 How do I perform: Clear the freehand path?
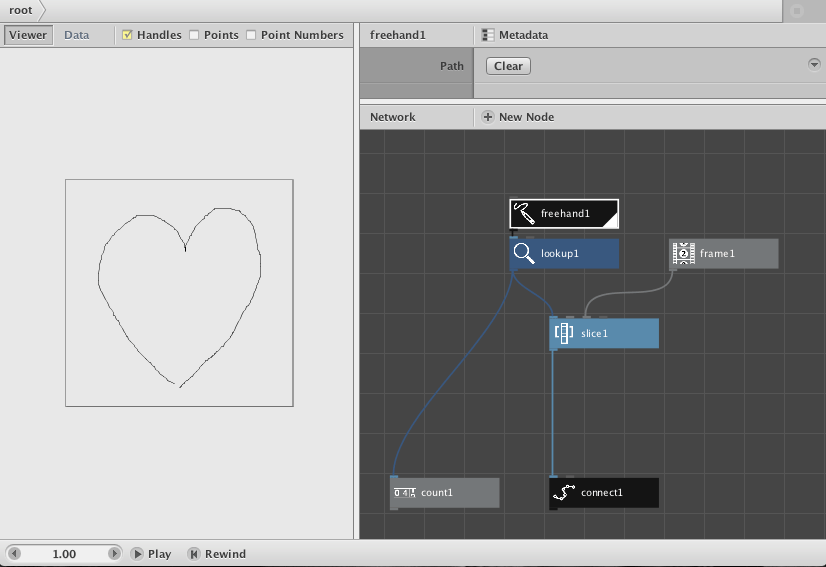[x=508, y=66]
